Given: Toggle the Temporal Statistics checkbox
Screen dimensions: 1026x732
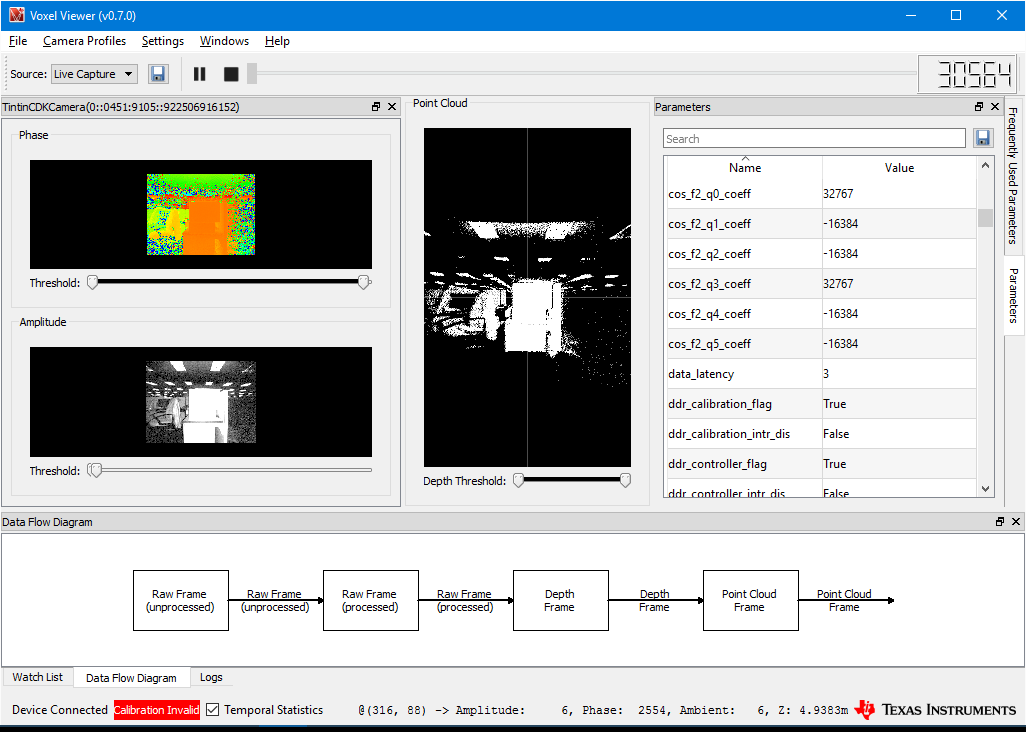Looking at the screenshot, I should coord(213,710).
